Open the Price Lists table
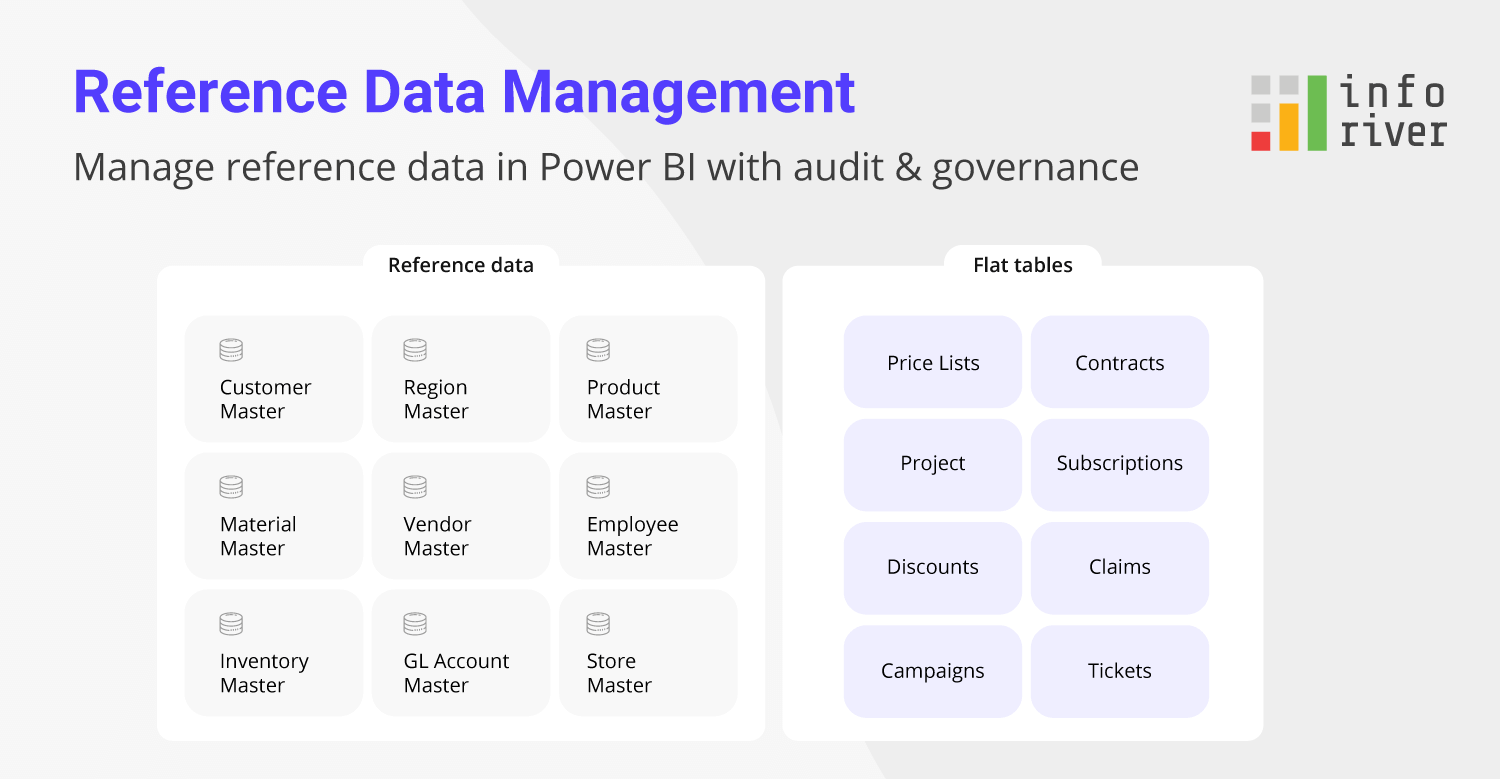Image resolution: width=1500 pixels, height=779 pixels. 932,362
